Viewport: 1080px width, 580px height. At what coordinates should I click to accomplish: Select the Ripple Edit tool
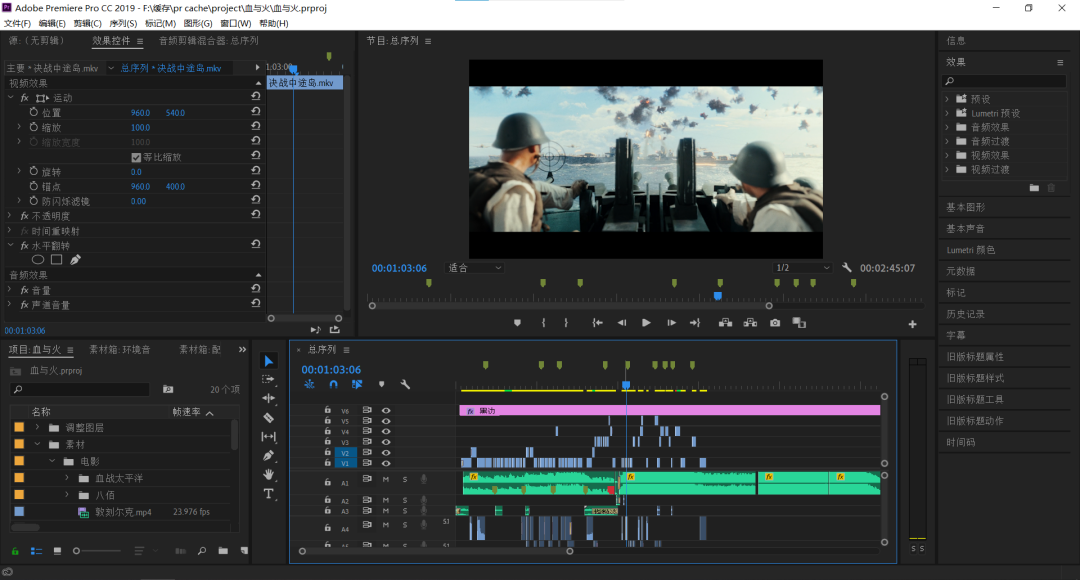pos(269,398)
